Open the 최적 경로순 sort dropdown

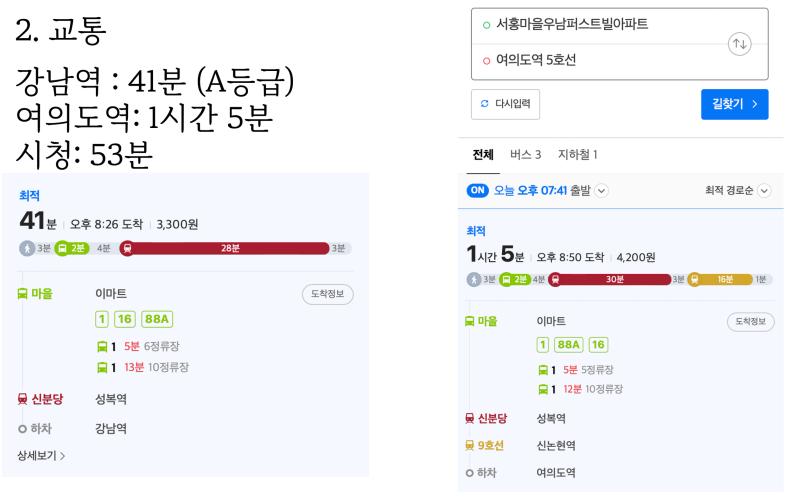tap(738, 190)
